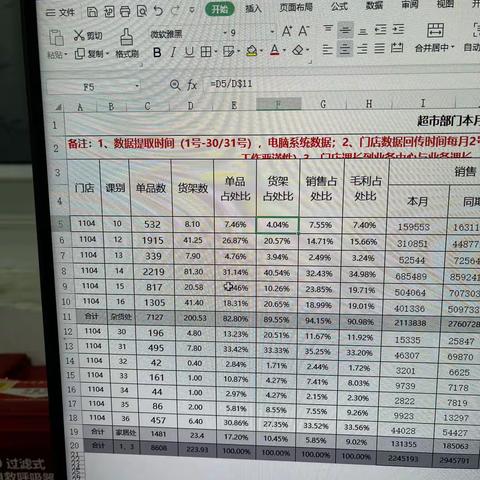Switch to the Insert (插入) tab
Image resolution: width=480 pixels, height=480 pixels.
pos(253,8)
